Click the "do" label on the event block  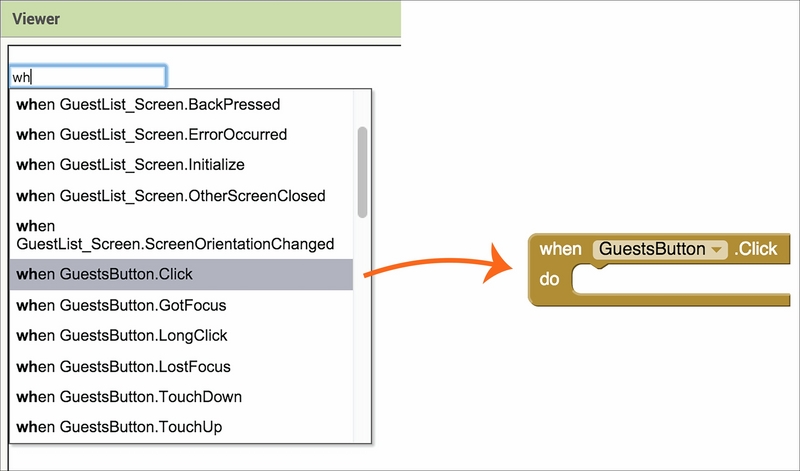tap(550, 280)
